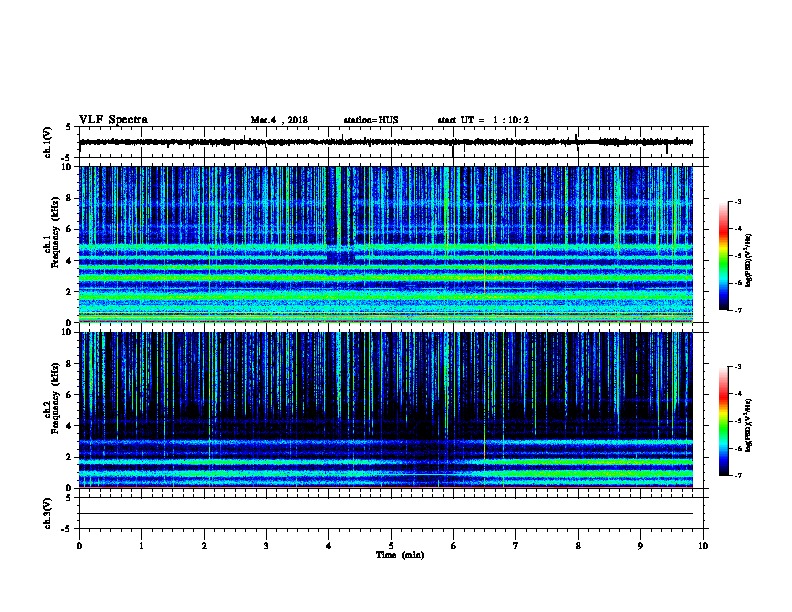Click the ch.1 voltage waveform trace
Screen dimensions: 792x612
pos(386,142)
